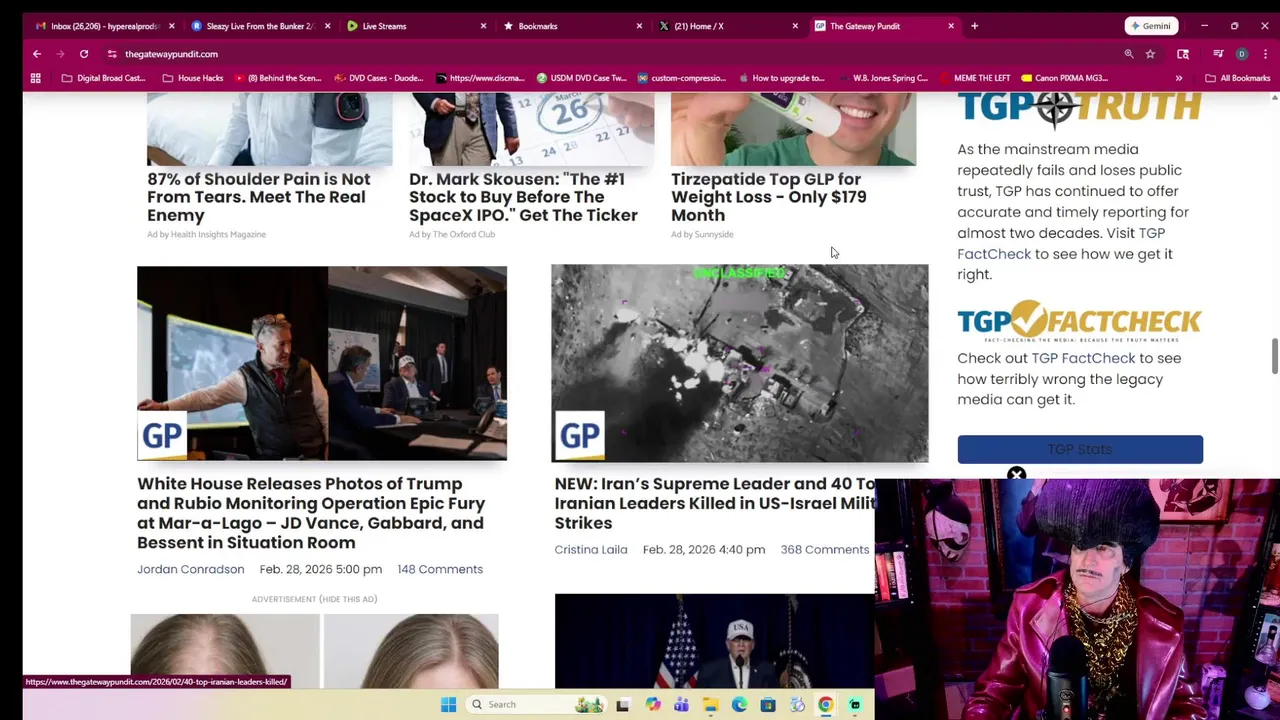Open Dr. Mark Skousen stock ad headline
The image size is (1280, 720).
click(x=523, y=197)
